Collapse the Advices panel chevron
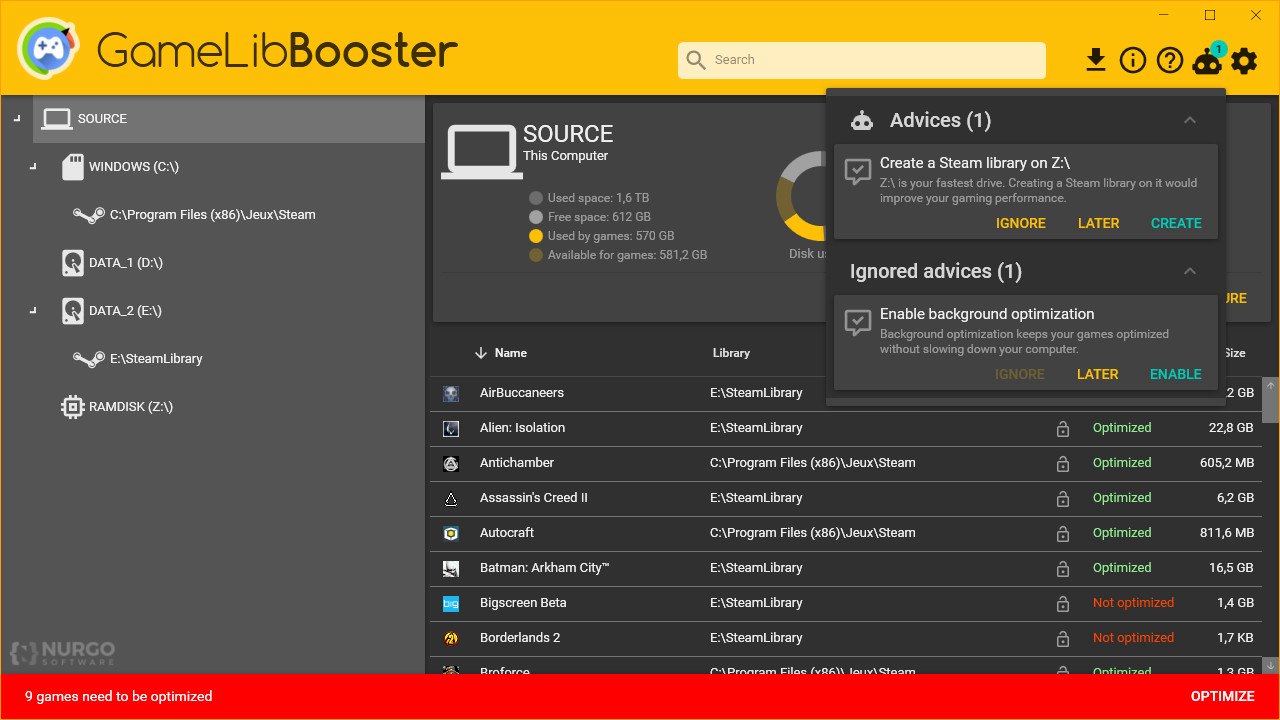1280x720 pixels. pyautogui.click(x=1190, y=119)
